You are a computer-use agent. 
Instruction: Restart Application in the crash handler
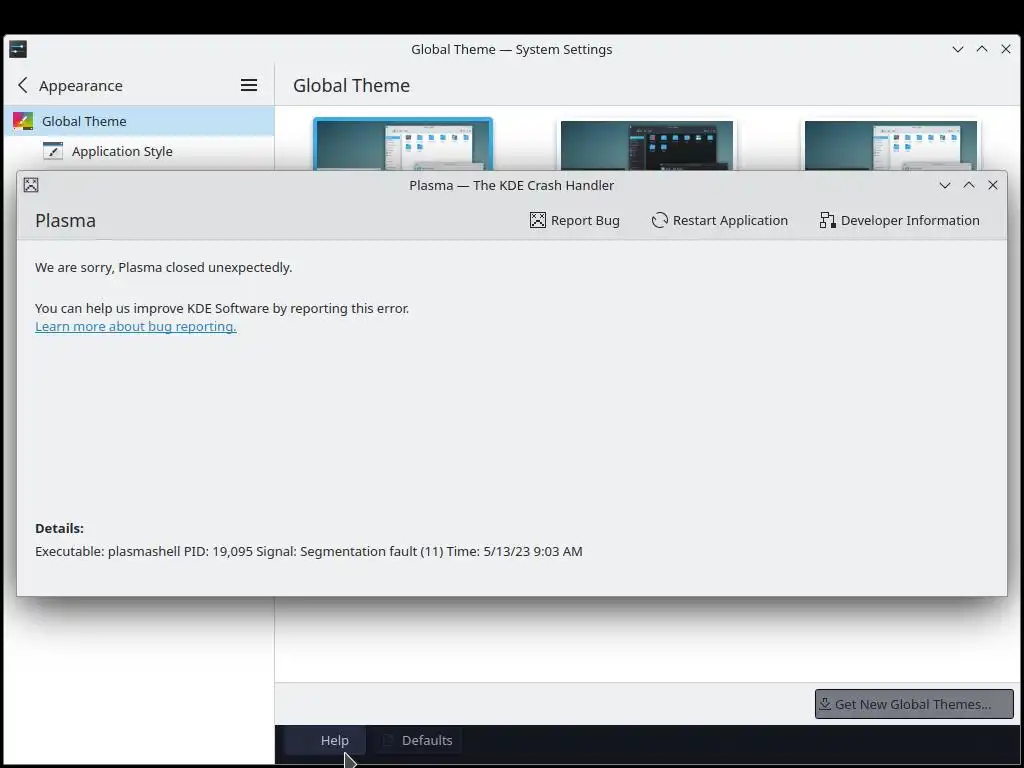pos(720,221)
